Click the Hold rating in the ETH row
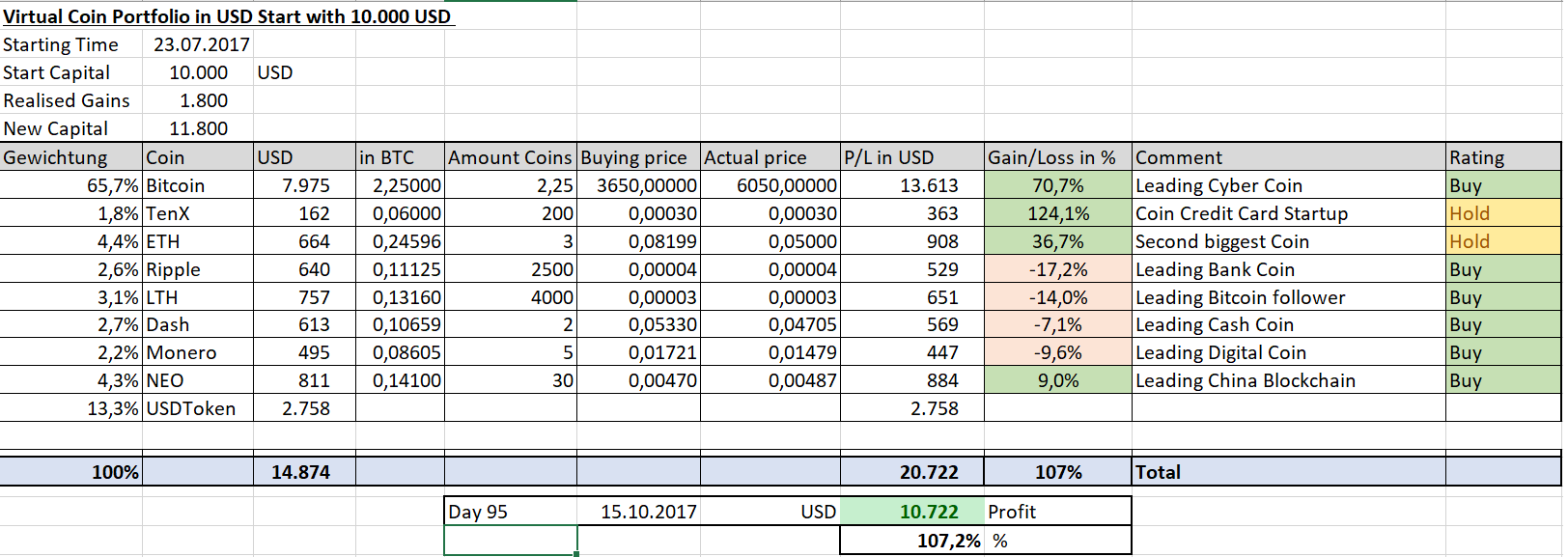1568x557 pixels. pos(1502,241)
